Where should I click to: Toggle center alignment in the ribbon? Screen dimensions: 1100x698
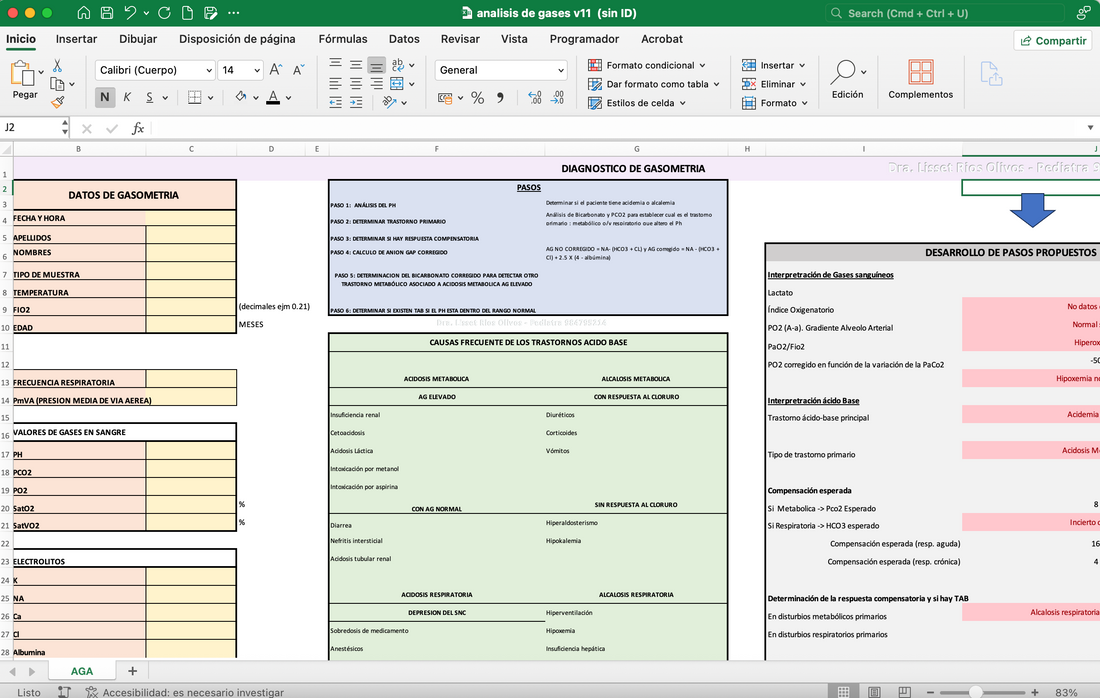[x=356, y=83]
